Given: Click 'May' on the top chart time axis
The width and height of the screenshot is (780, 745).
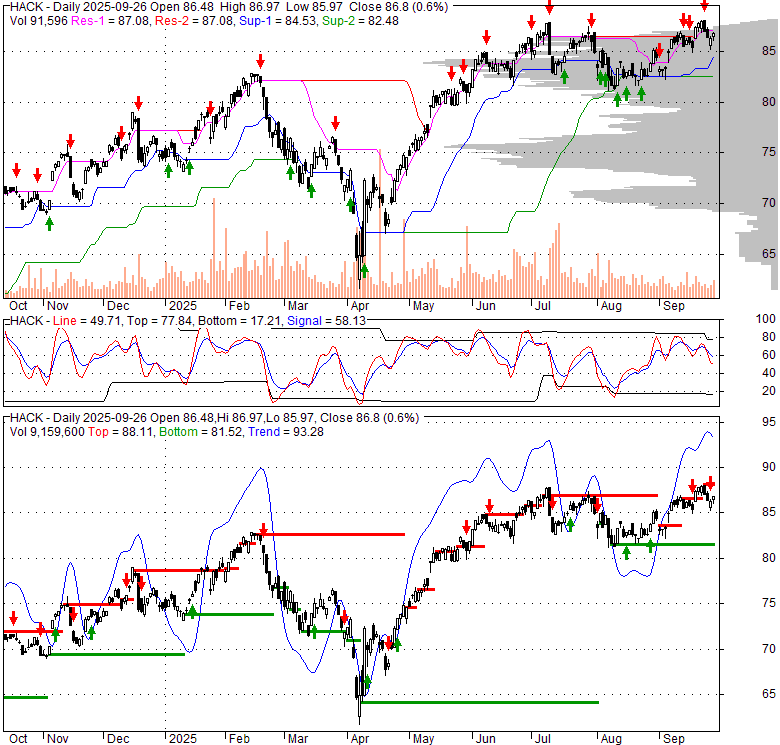Looking at the screenshot, I should coord(423,306).
